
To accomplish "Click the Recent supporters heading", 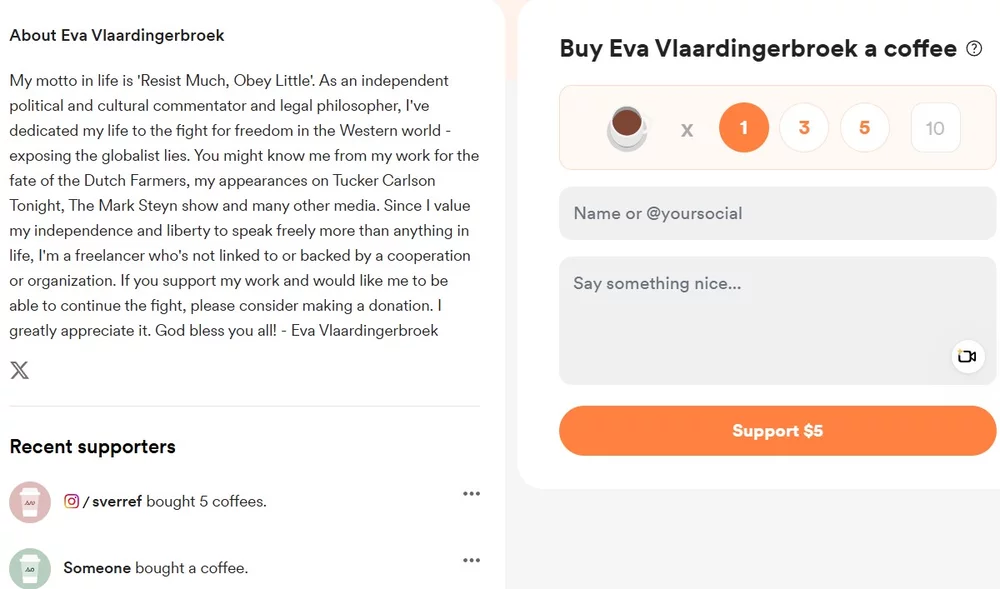I will (x=92, y=447).
